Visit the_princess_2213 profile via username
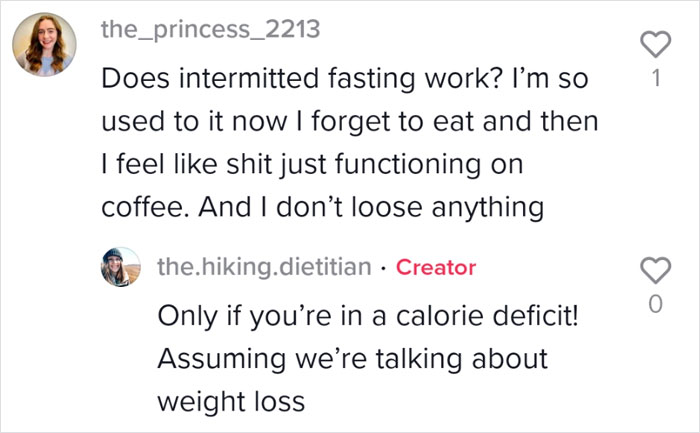Image resolution: width=700 pixels, height=433 pixels. pyautogui.click(x=210, y=29)
